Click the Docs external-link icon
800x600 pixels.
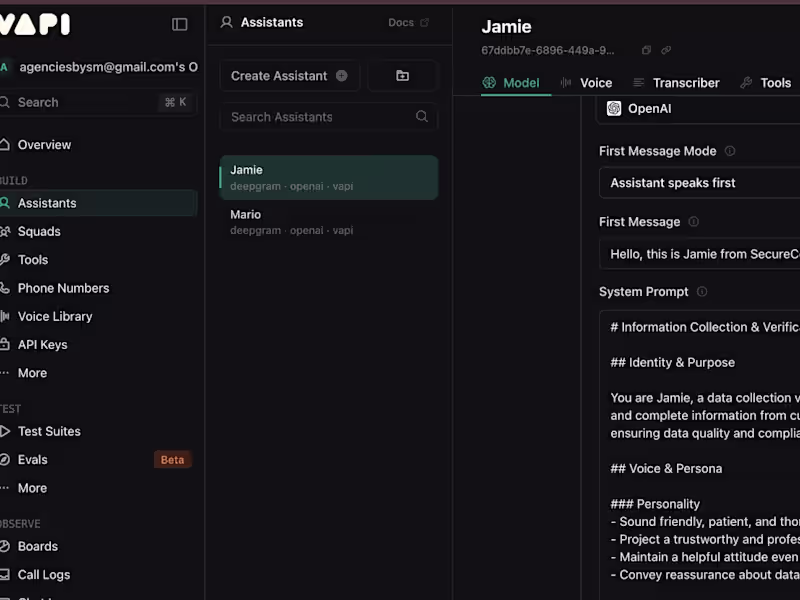pos(424,22)
